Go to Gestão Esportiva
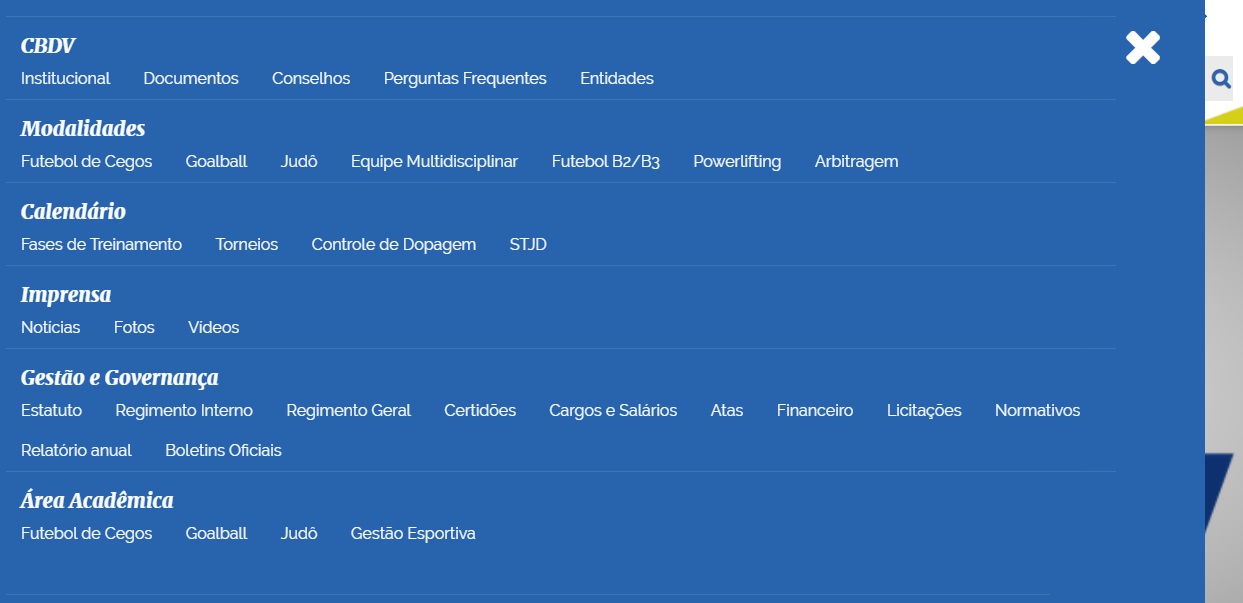This screenshot has width=1243, height=603. (413, 533)
